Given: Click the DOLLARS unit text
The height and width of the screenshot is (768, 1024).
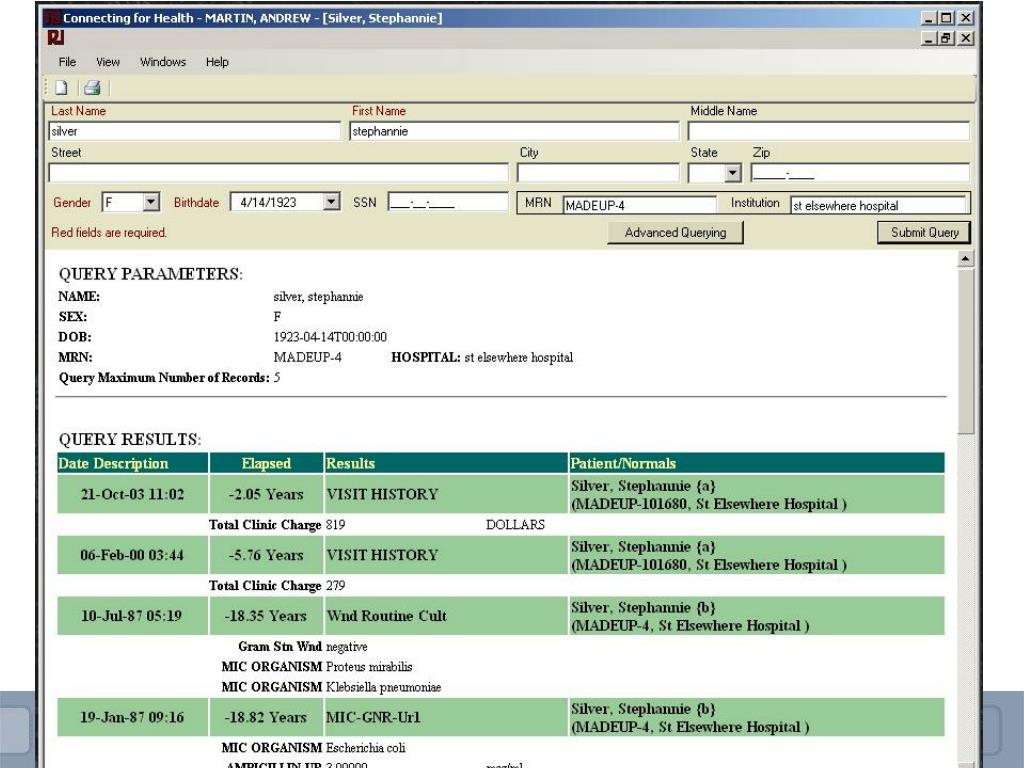Looking at the screenshot, I should coord(515,524).
